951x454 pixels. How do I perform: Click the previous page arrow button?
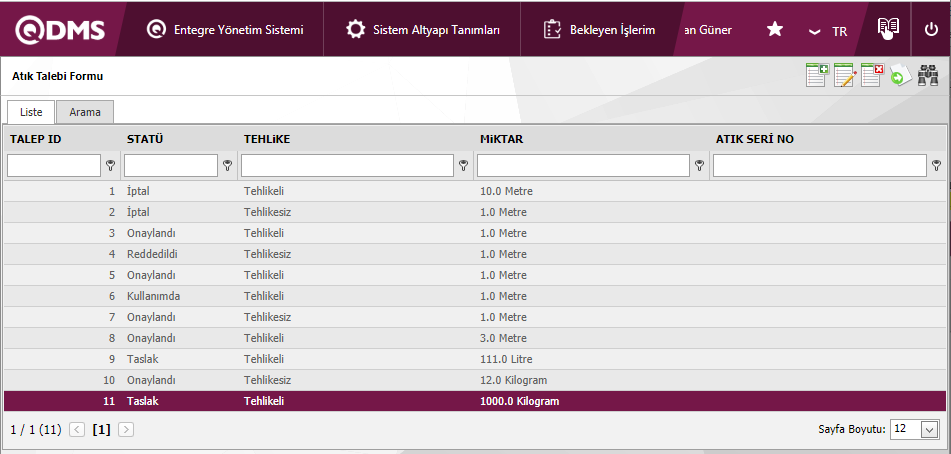[77, 429]
